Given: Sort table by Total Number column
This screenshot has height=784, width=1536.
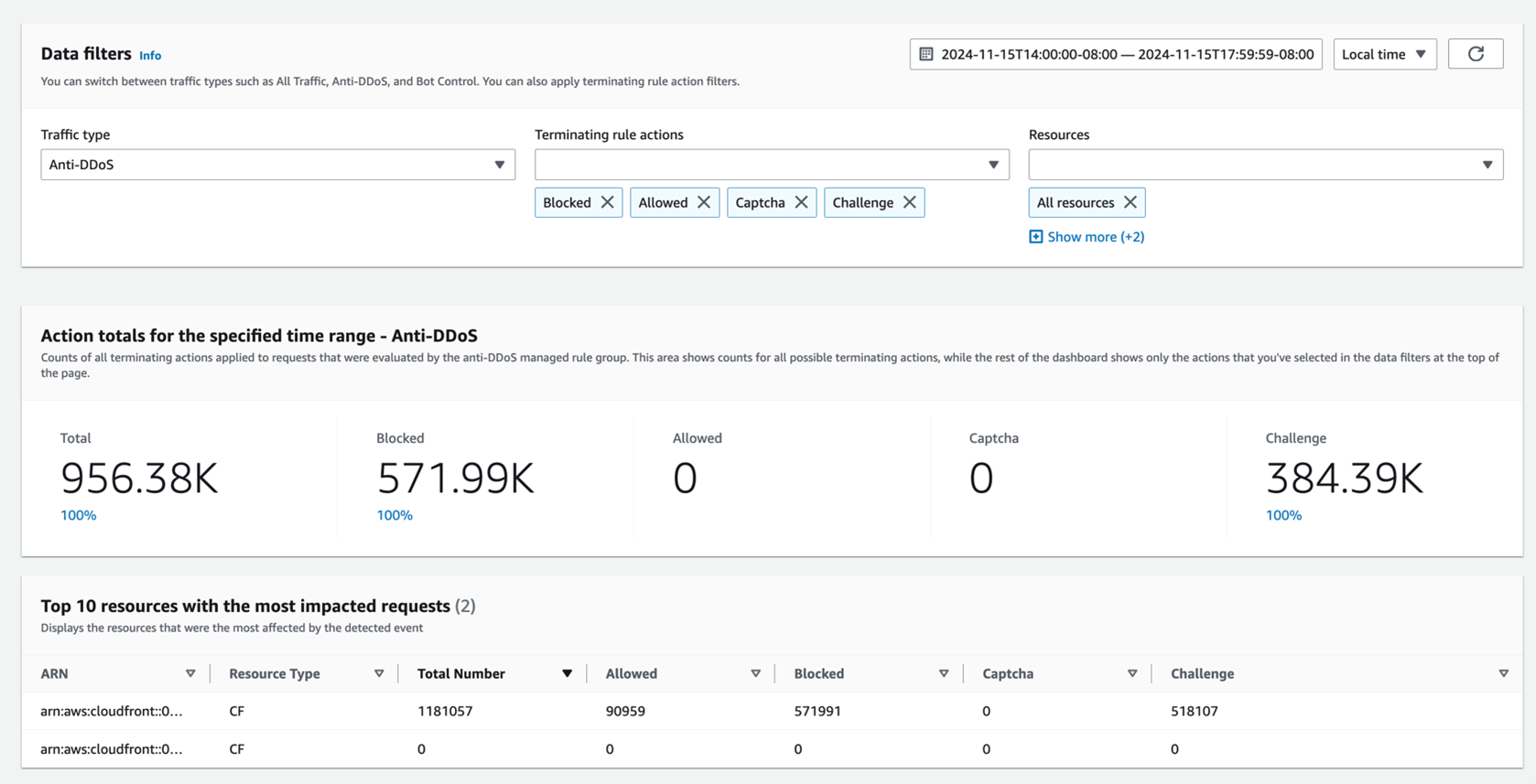Looking at the screenshot, I should tap(568, 673).
